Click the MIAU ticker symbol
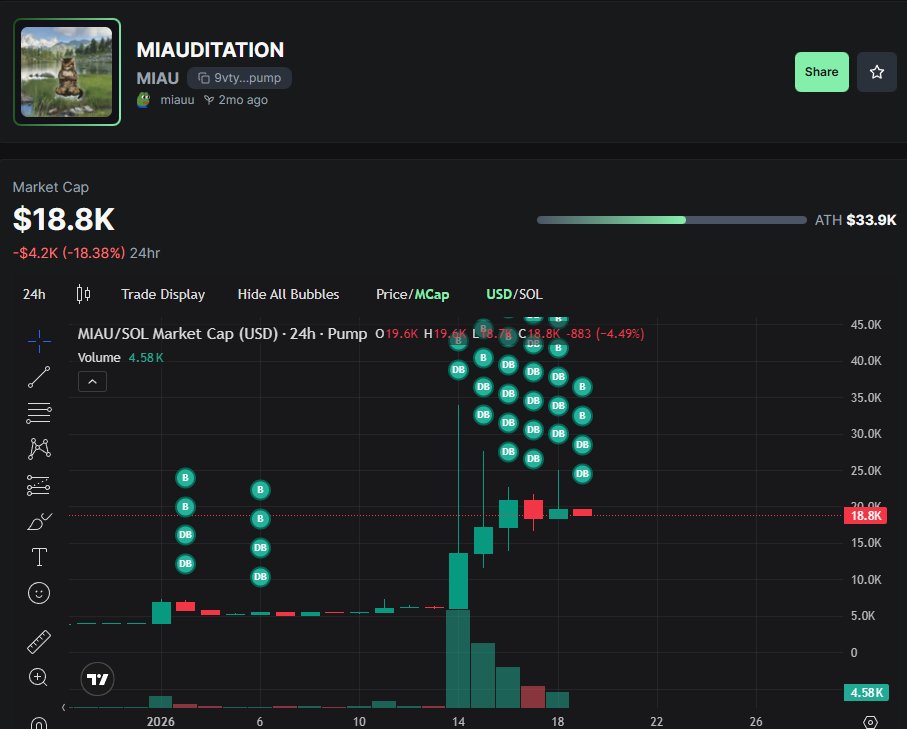Viewport: 907px width, 729px height. (x=157, y=78)
